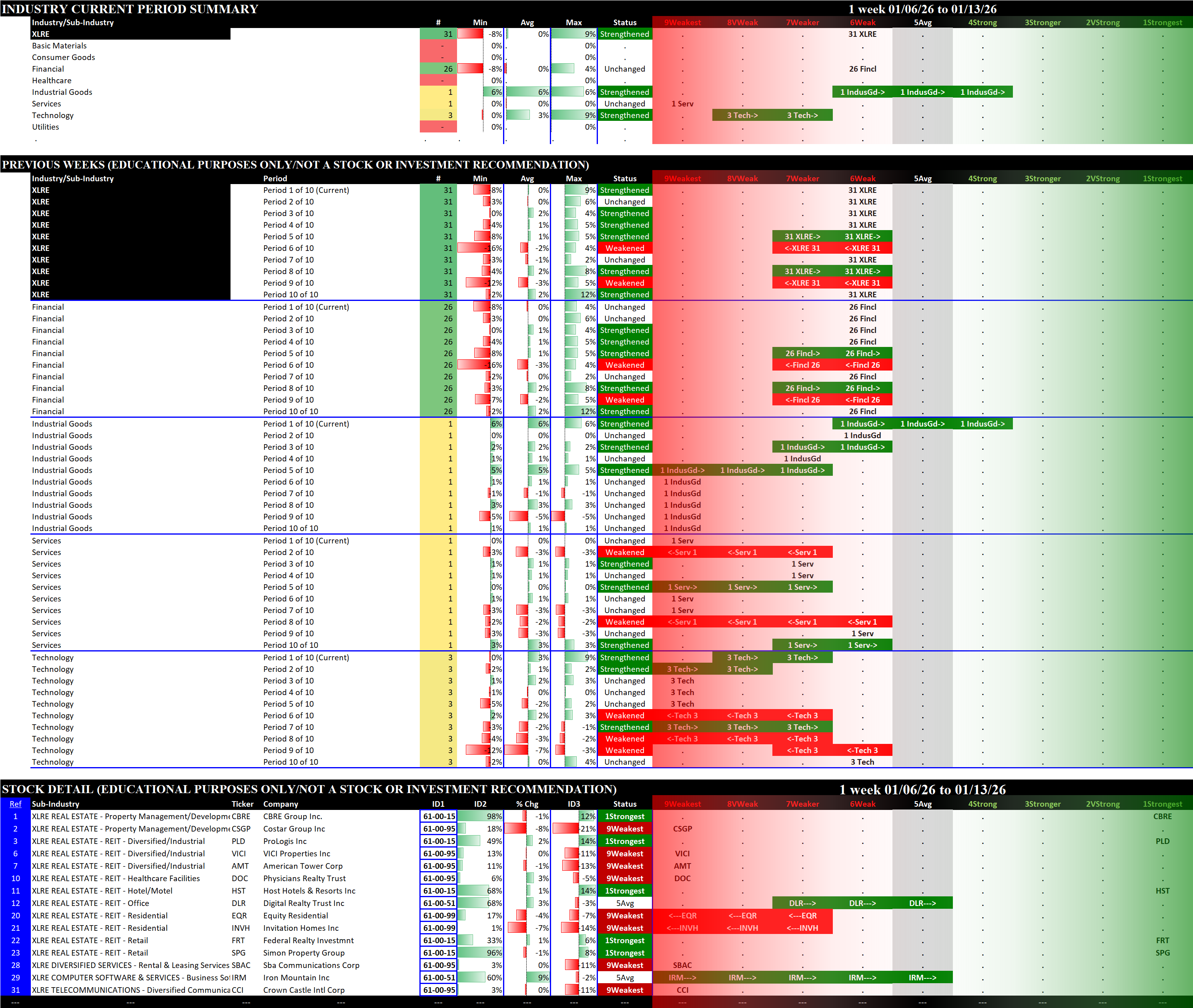Select ID1 cell 61-00-51 in Iron Mountain row
Viewport: 1193px width, 1008px height.
[x=439, y=978]
